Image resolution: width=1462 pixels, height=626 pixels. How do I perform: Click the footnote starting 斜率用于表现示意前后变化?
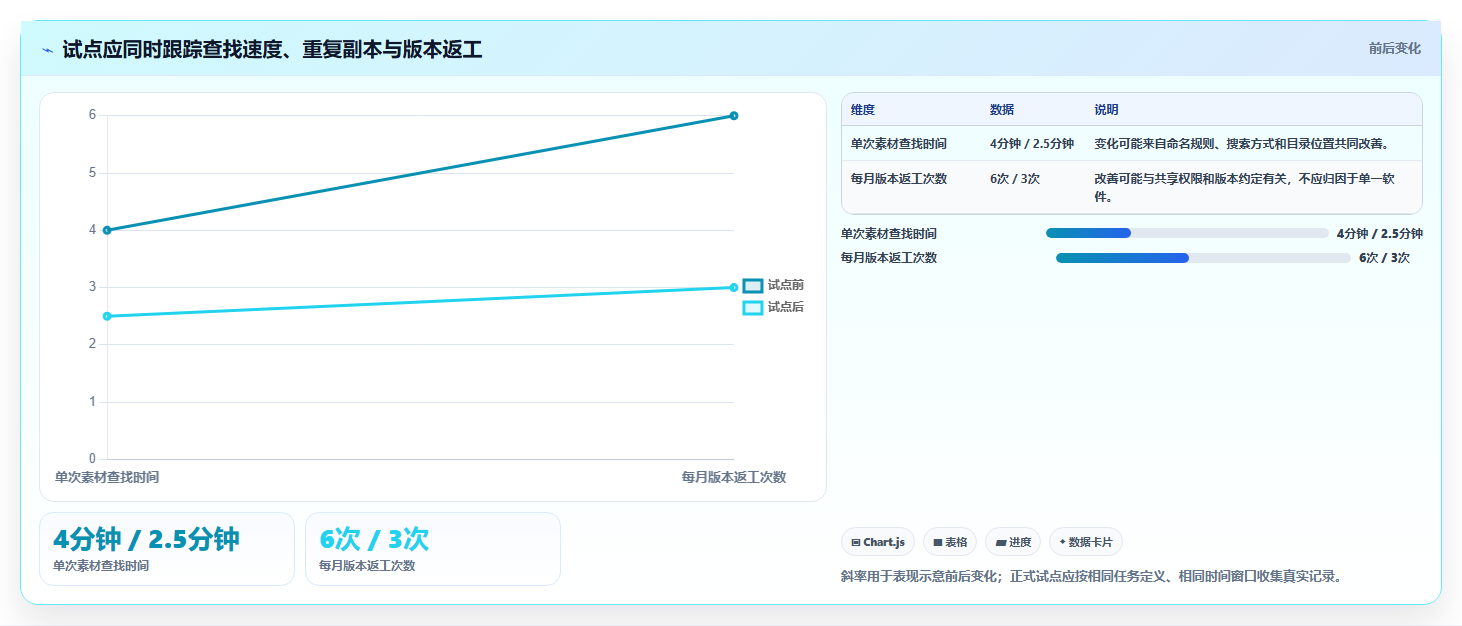tap(1091, 577)
